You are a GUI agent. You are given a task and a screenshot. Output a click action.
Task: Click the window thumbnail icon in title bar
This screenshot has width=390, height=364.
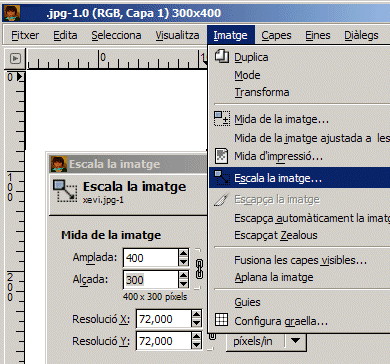point(12,13)
